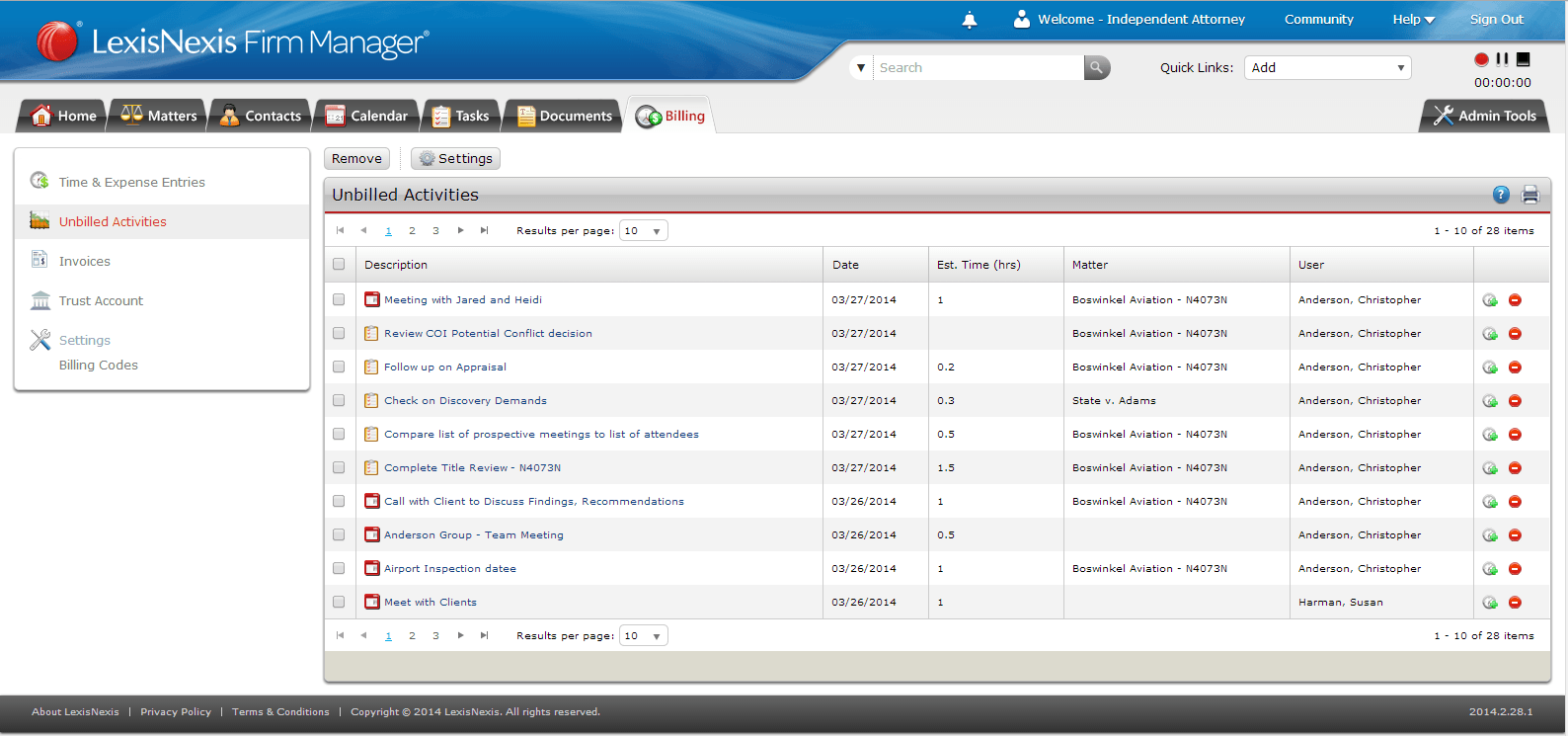Click bill icon for Call with Client row
Image resolution: width=1568 pixels, height=736 pixels.
click(x=1490, y=502)
